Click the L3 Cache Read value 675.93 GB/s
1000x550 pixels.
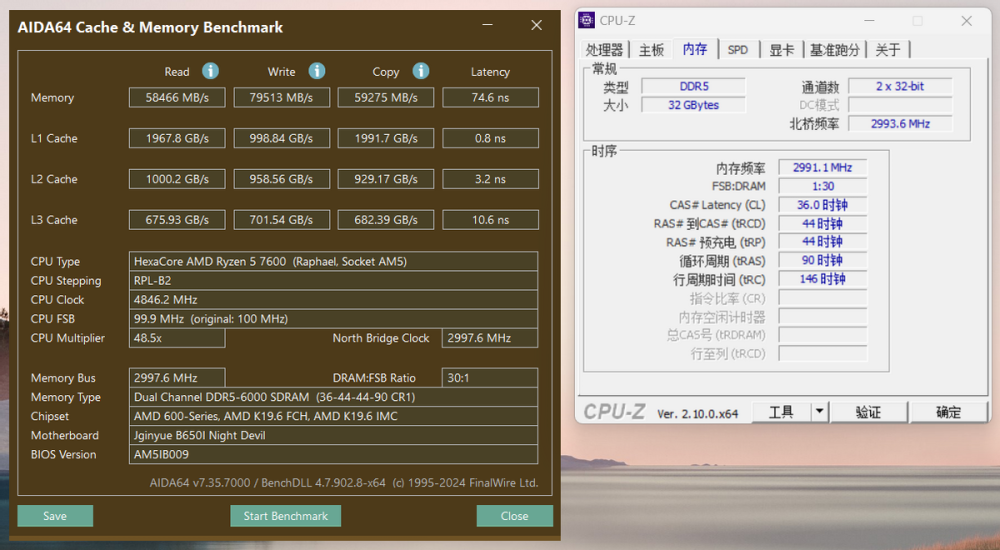click(x=177, y=220)
